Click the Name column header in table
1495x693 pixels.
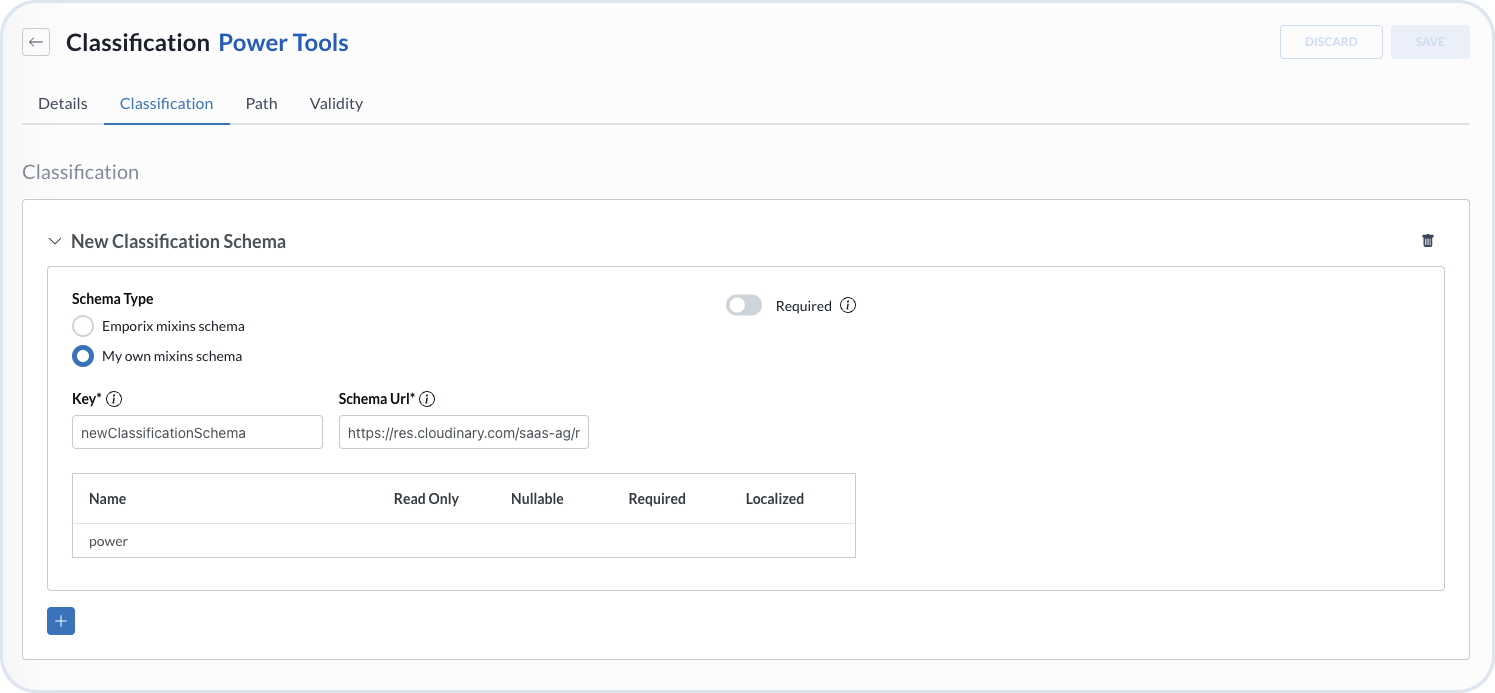click(x=108, y=499)
